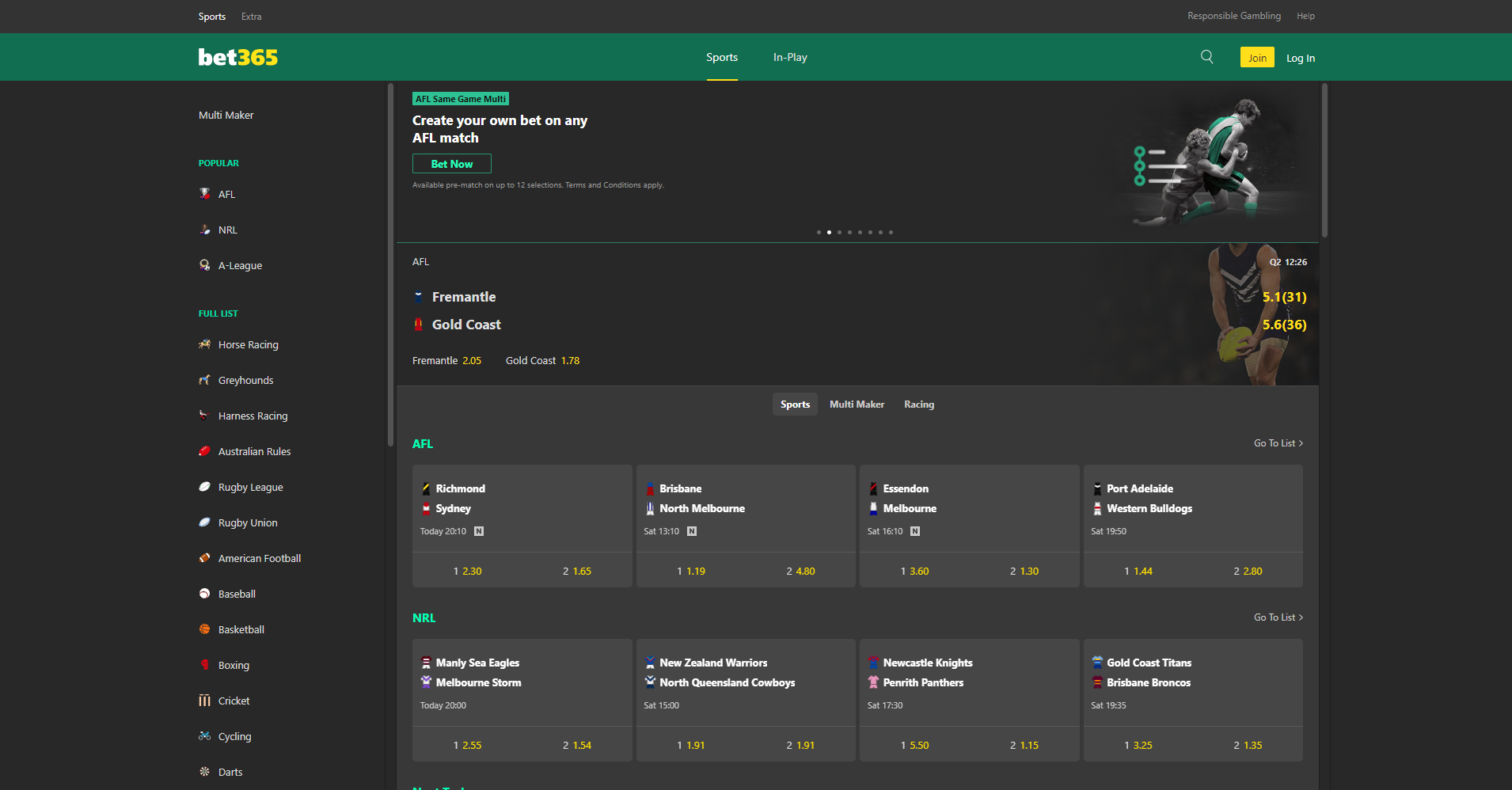
Task: Click the sidebar vertical scrollbar
Action: pyautogui.click(x=390, y=265)
